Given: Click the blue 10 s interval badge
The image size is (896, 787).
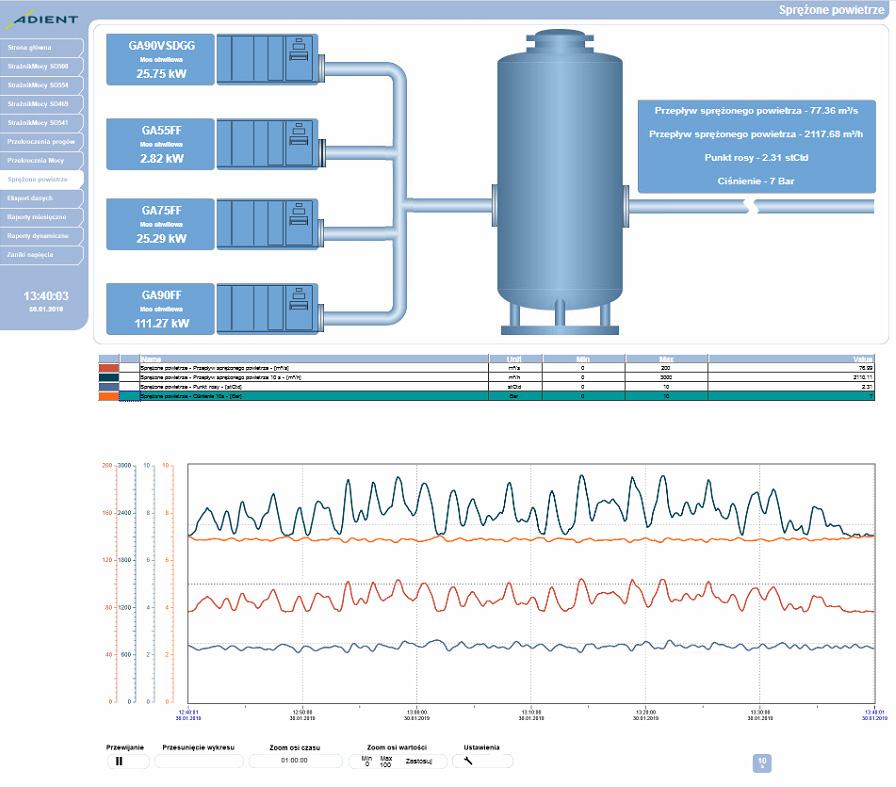Looking at the screenshot, I should coord(762,764).
